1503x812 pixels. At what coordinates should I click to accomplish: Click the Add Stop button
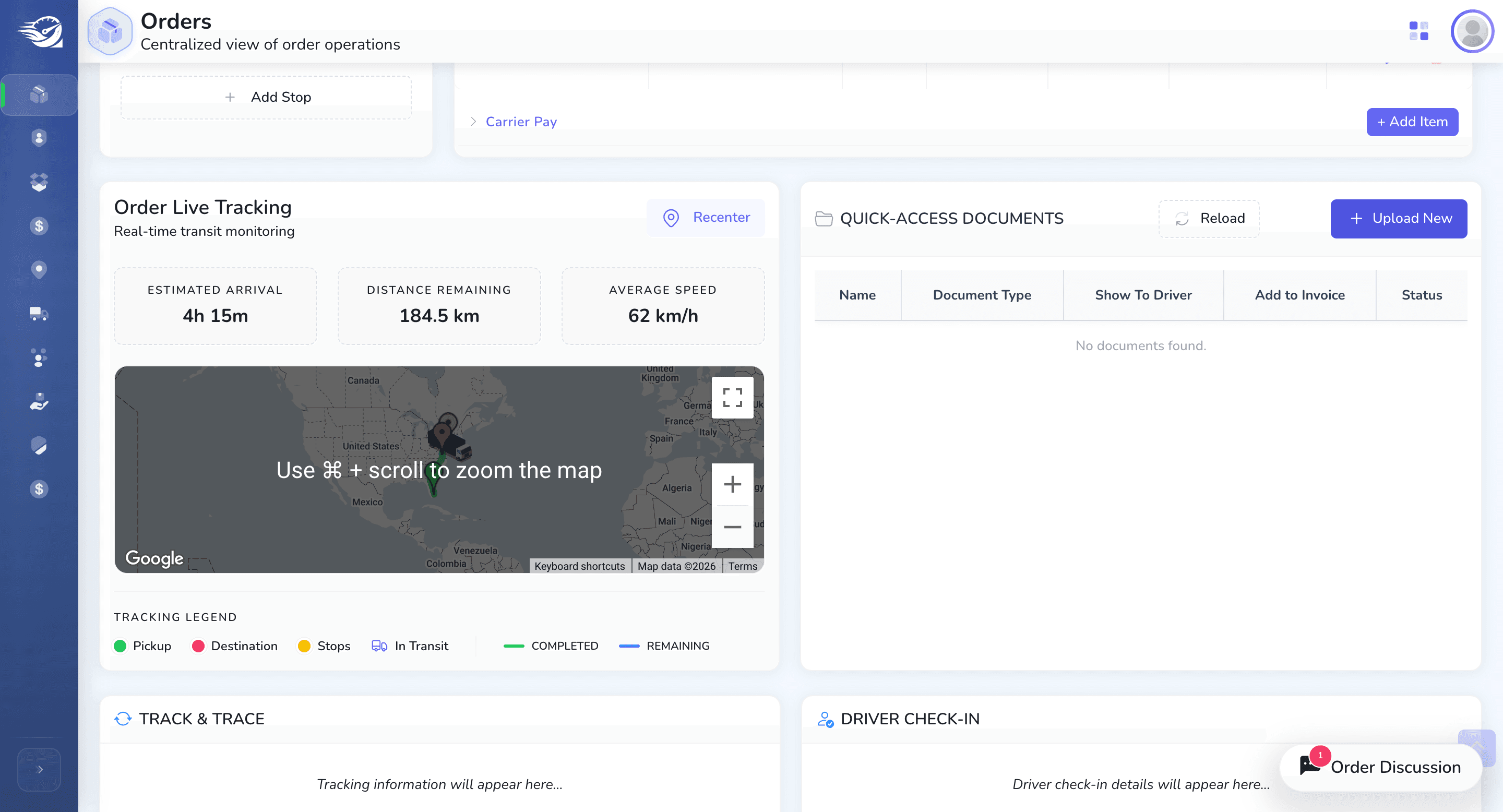tap(266, 97)
